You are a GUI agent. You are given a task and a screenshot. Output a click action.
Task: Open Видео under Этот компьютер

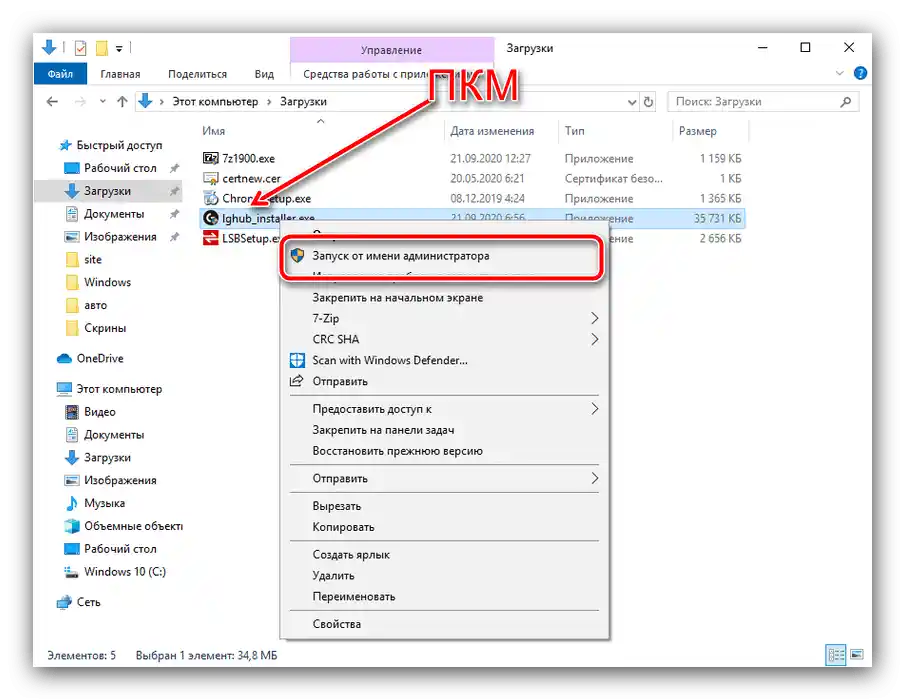(91, 412)
